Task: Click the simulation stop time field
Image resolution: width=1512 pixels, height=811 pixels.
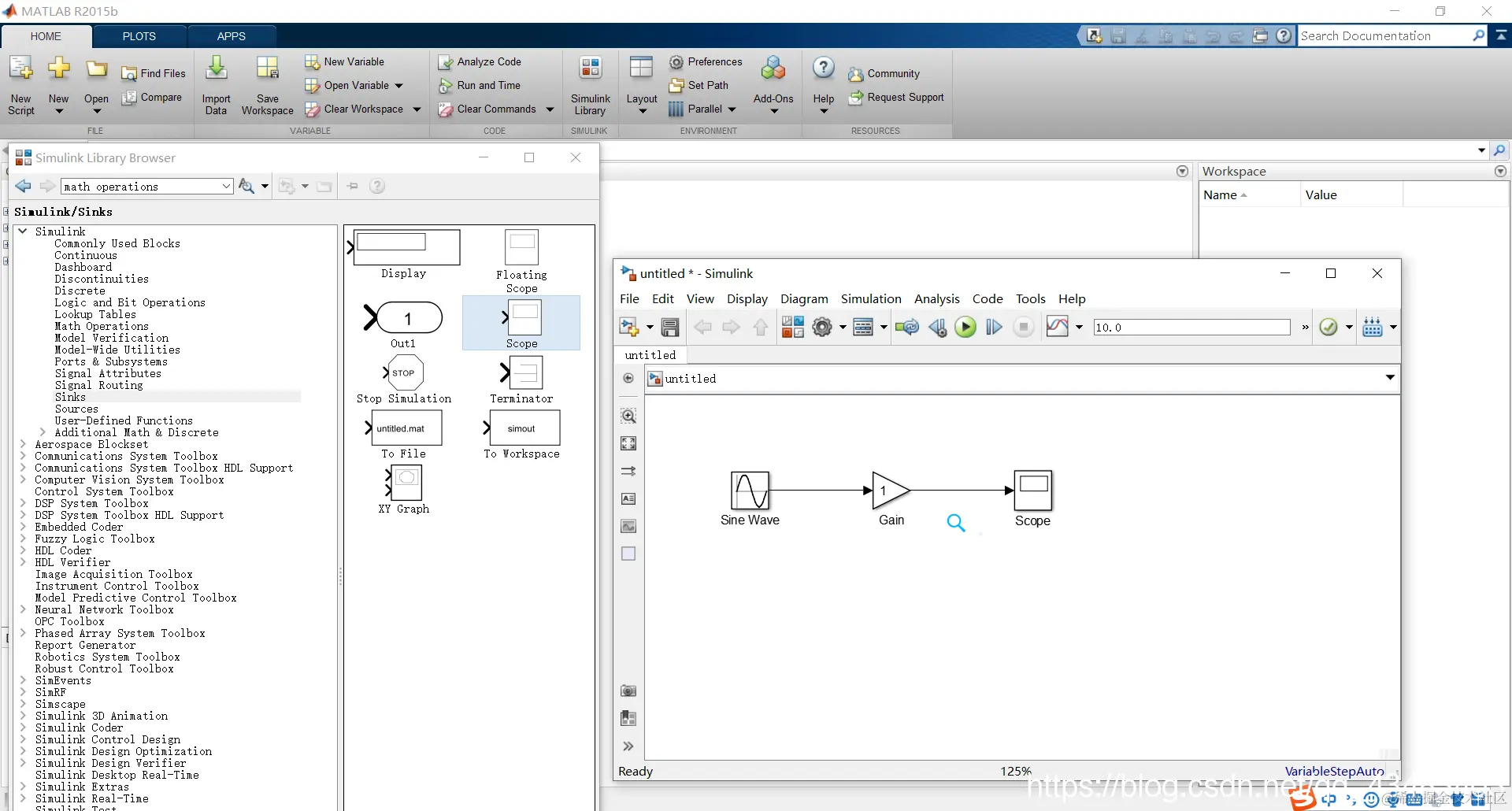Action: tap(1191, 328)
